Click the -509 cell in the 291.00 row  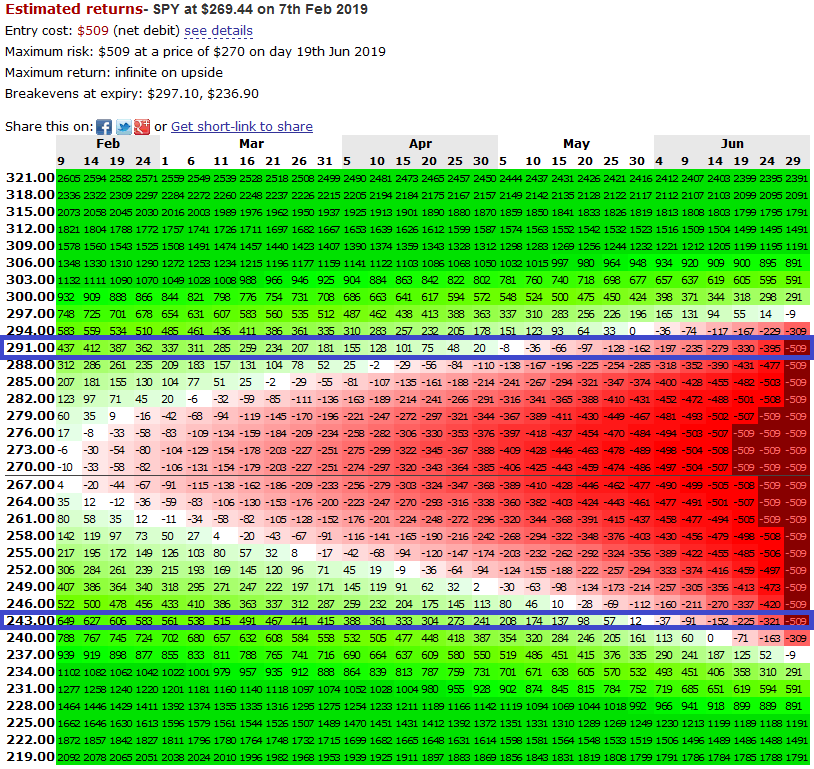tap(797, 348)
